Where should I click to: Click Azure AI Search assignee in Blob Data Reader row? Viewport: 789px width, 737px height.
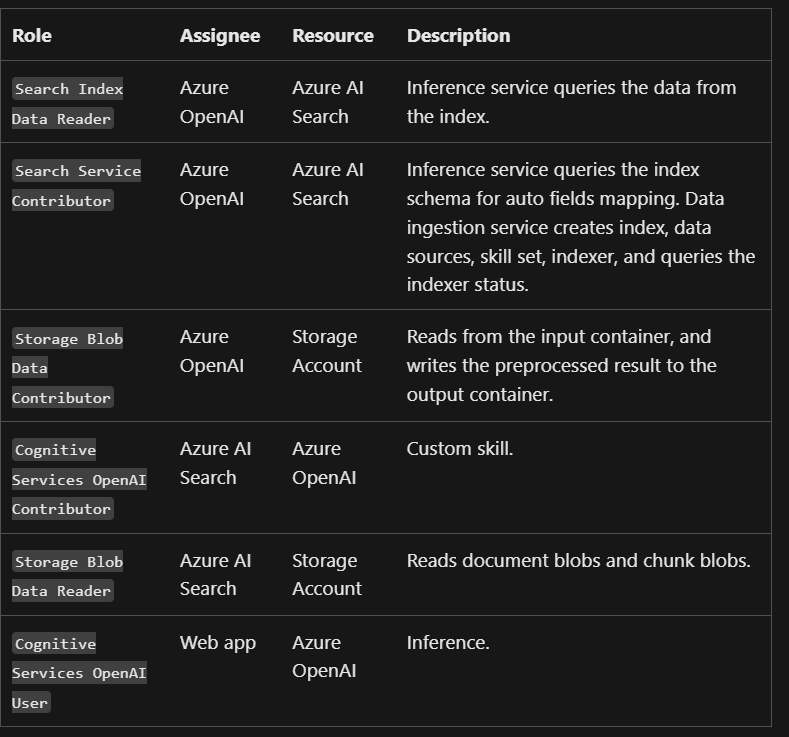click(215, 575)
